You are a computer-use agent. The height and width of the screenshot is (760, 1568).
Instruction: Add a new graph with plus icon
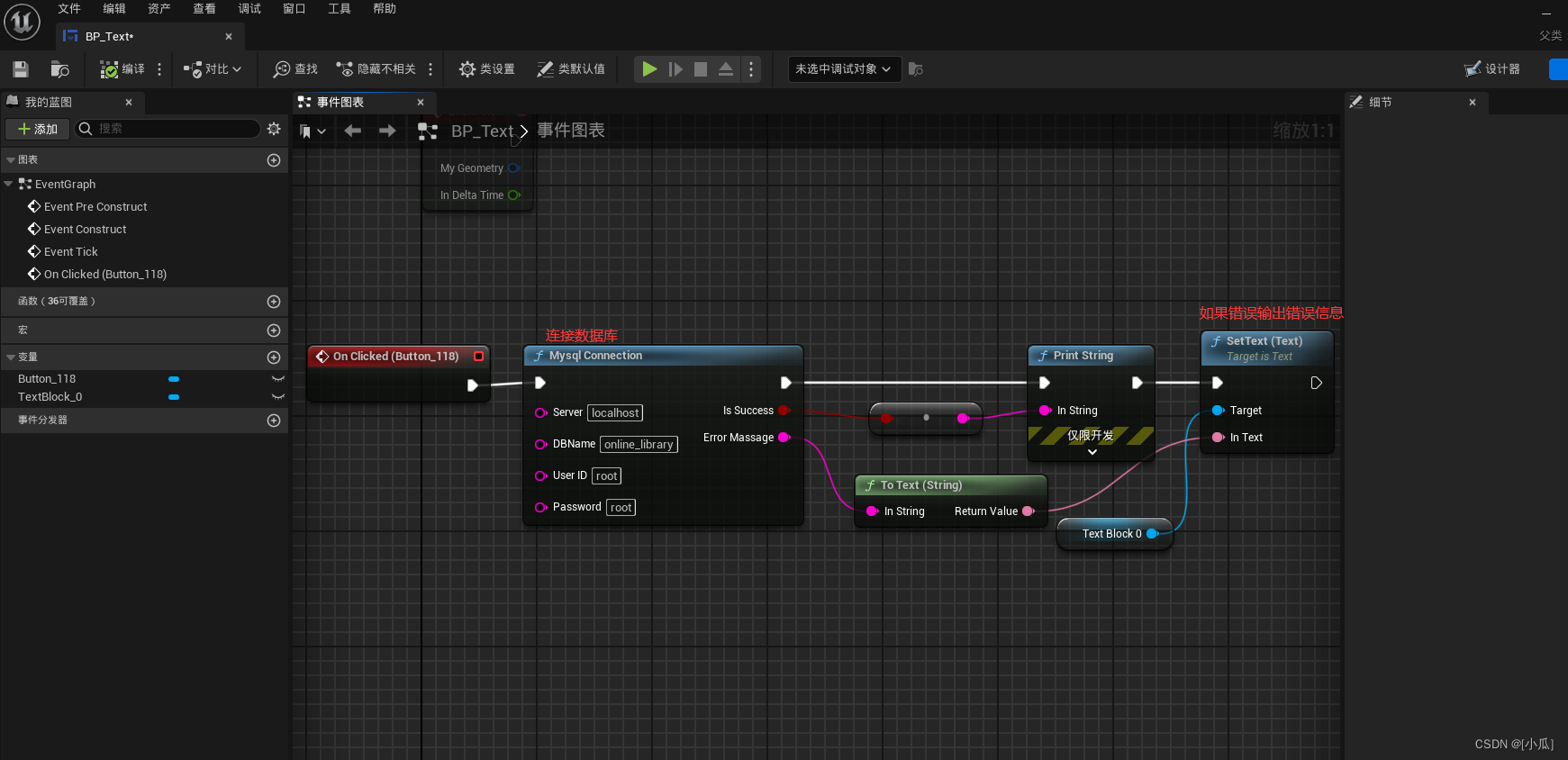(274, 159)
